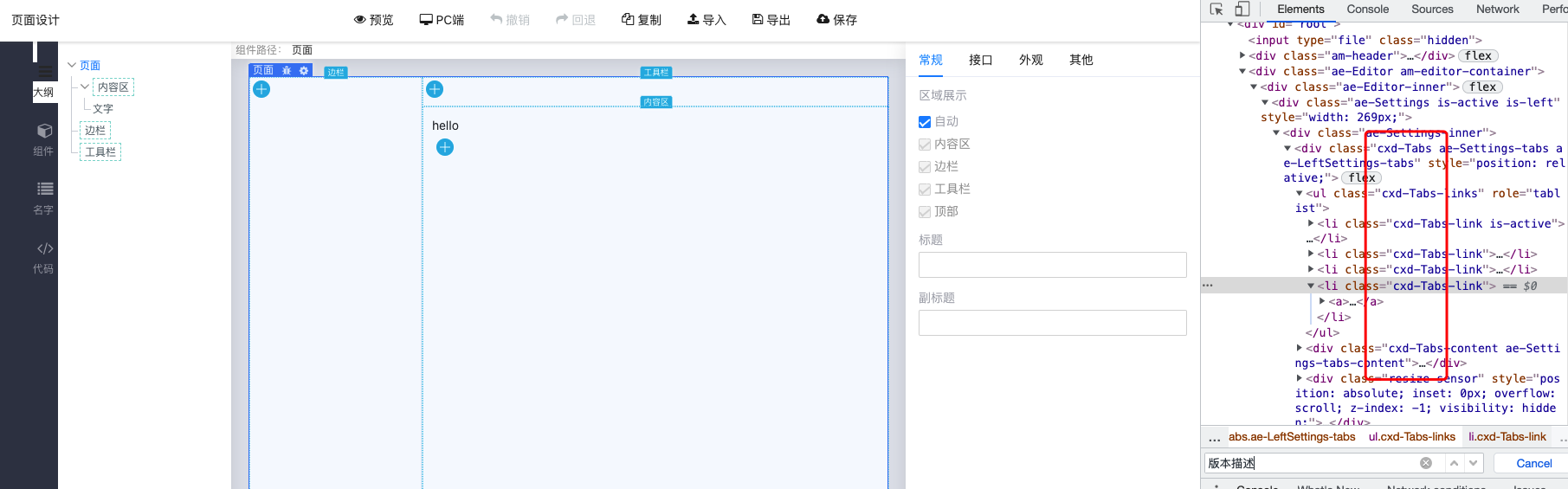This screenshot has width=1568, height=489.
Task: Clear the DevTools search field
Action: point(1426,463)
